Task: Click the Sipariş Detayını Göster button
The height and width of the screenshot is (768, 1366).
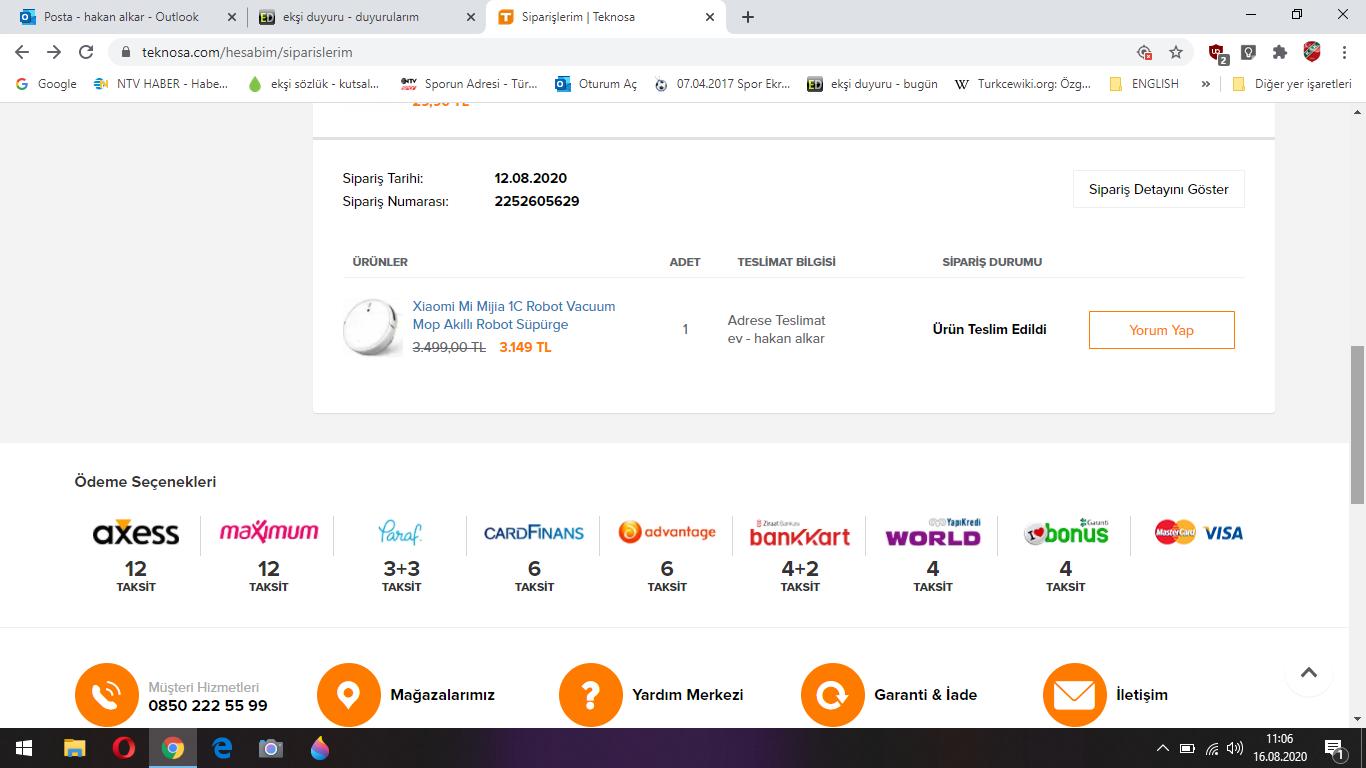Action: point(1158,189)
